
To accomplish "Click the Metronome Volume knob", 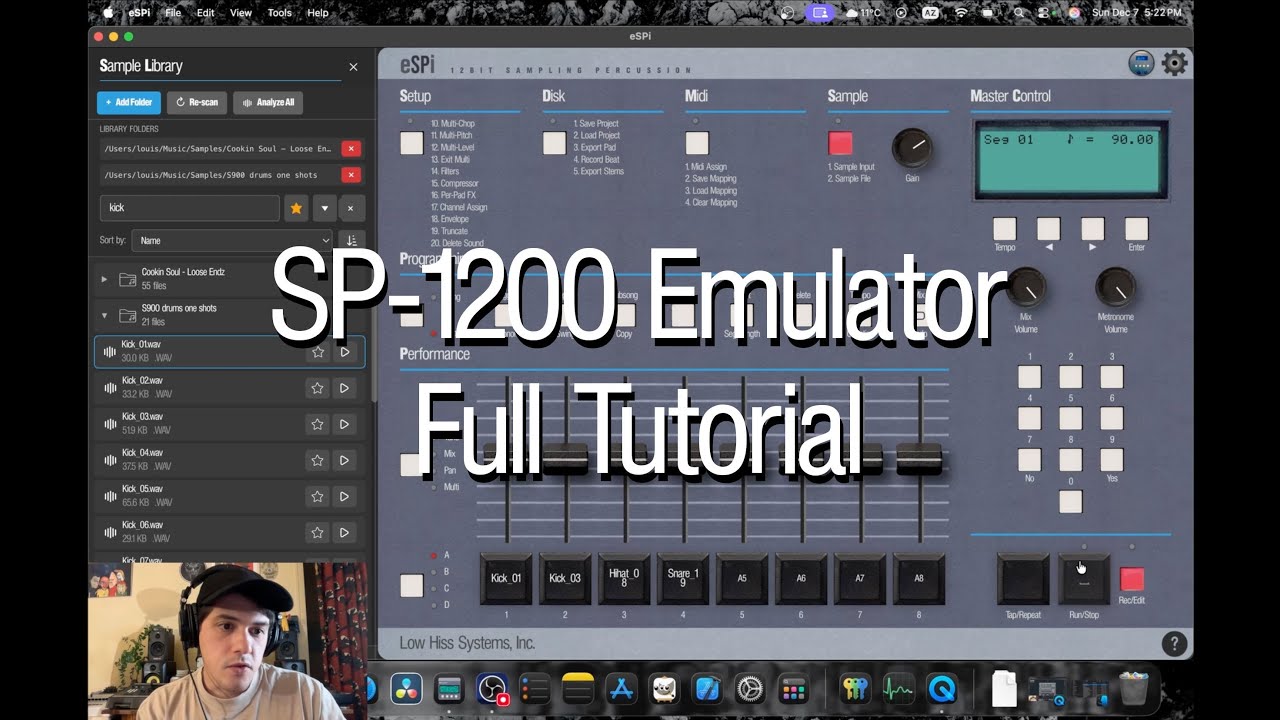I will click(1115, 288).
